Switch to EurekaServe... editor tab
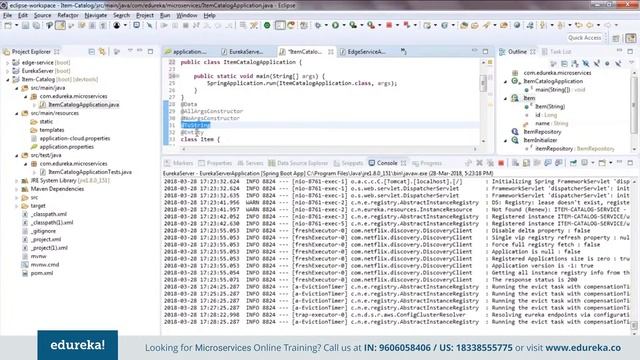640x360 pixels. point(242,52)
